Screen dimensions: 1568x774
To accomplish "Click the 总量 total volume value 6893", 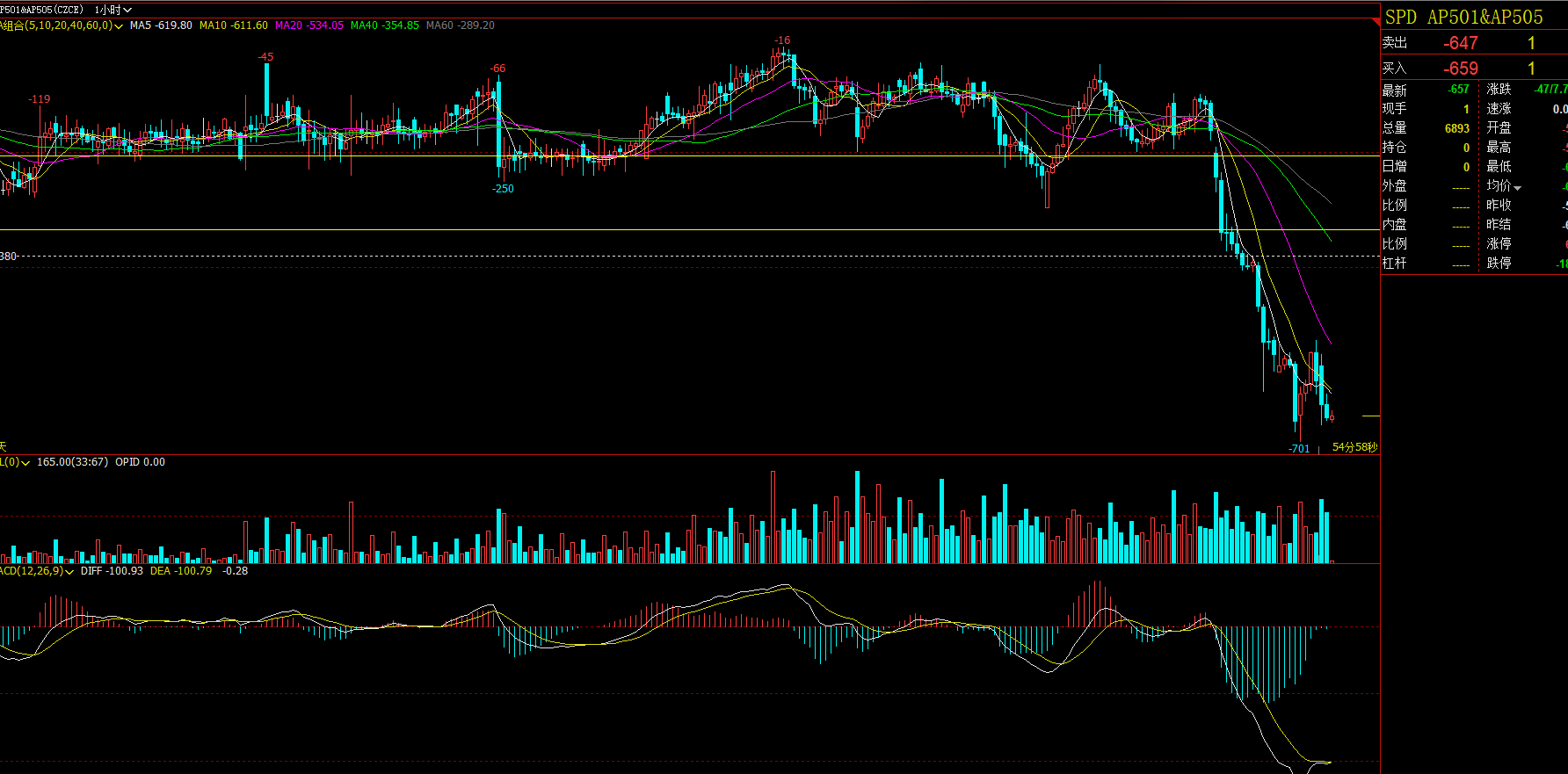I will click(x=1456, y=128).
